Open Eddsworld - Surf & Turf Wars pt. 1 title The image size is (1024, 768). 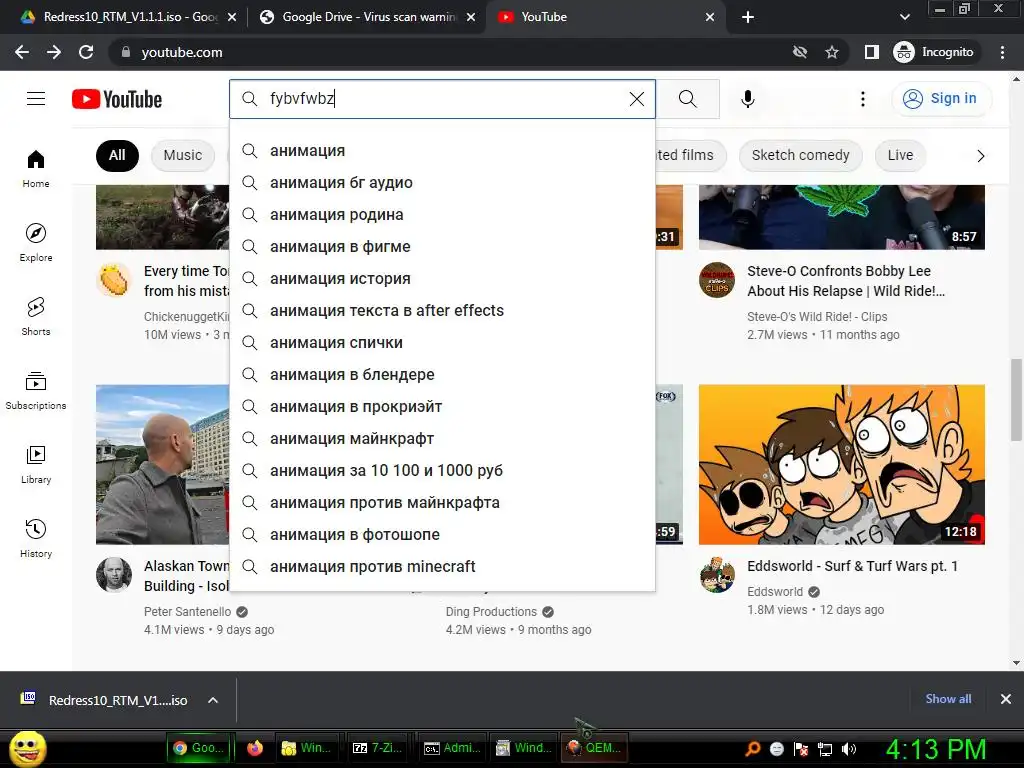point(852,566)
